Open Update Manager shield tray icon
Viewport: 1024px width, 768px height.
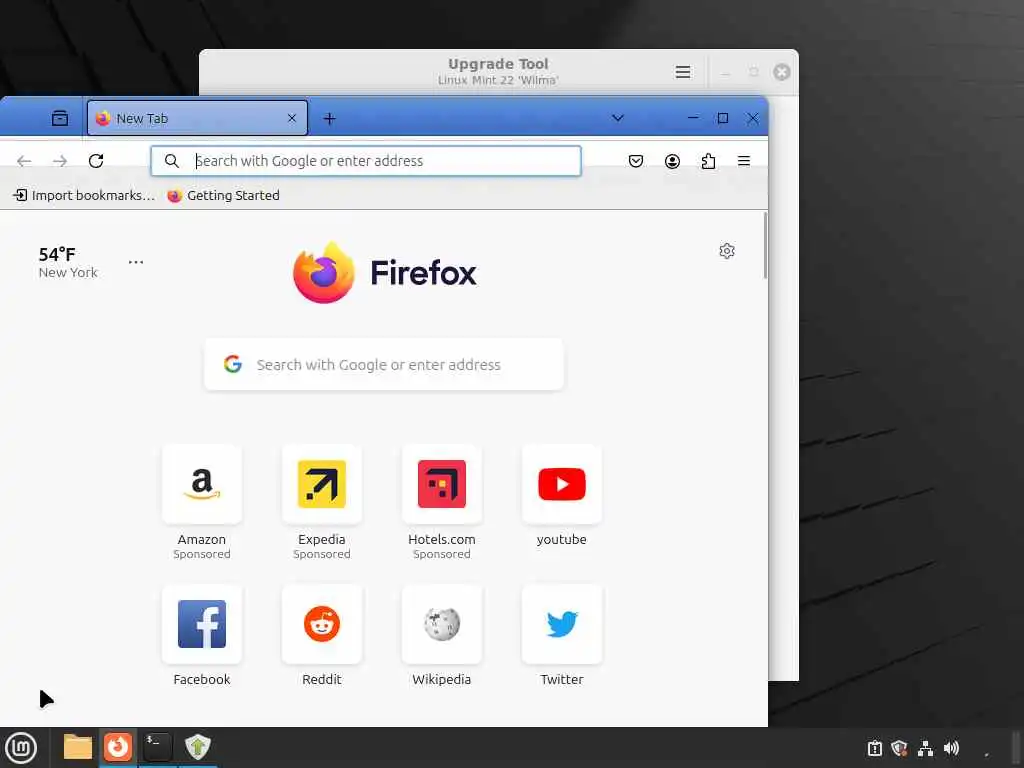899,748
